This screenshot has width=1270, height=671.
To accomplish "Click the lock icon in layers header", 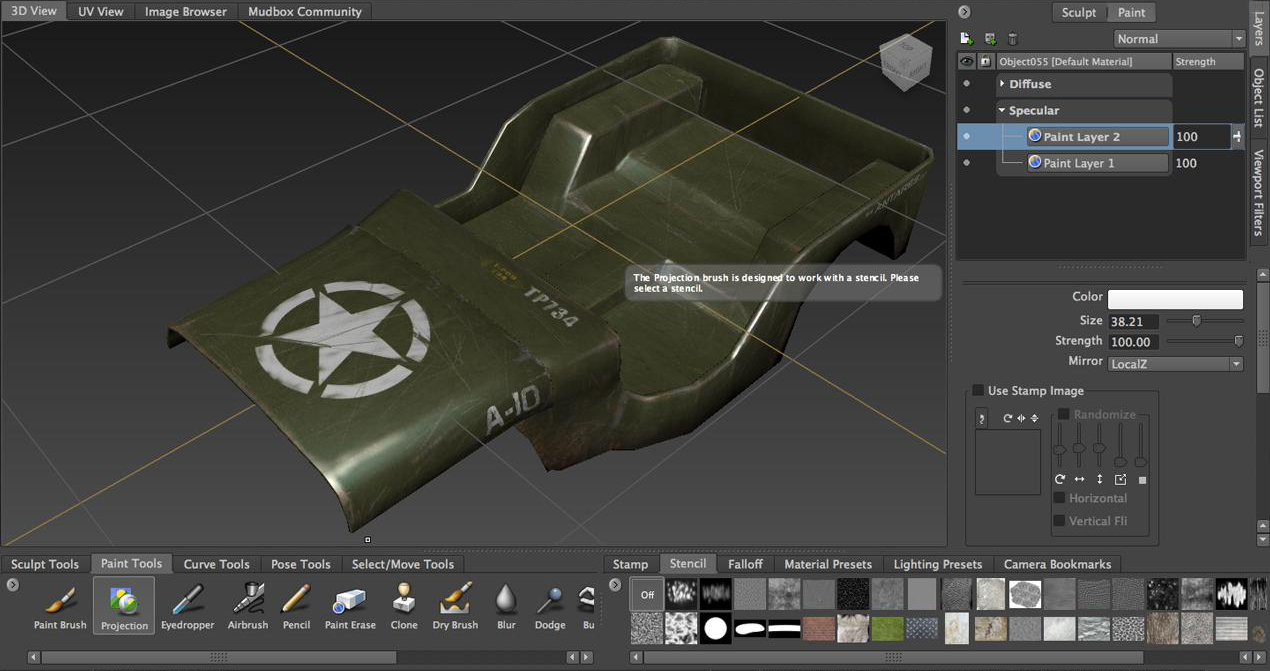I will 985,62.
